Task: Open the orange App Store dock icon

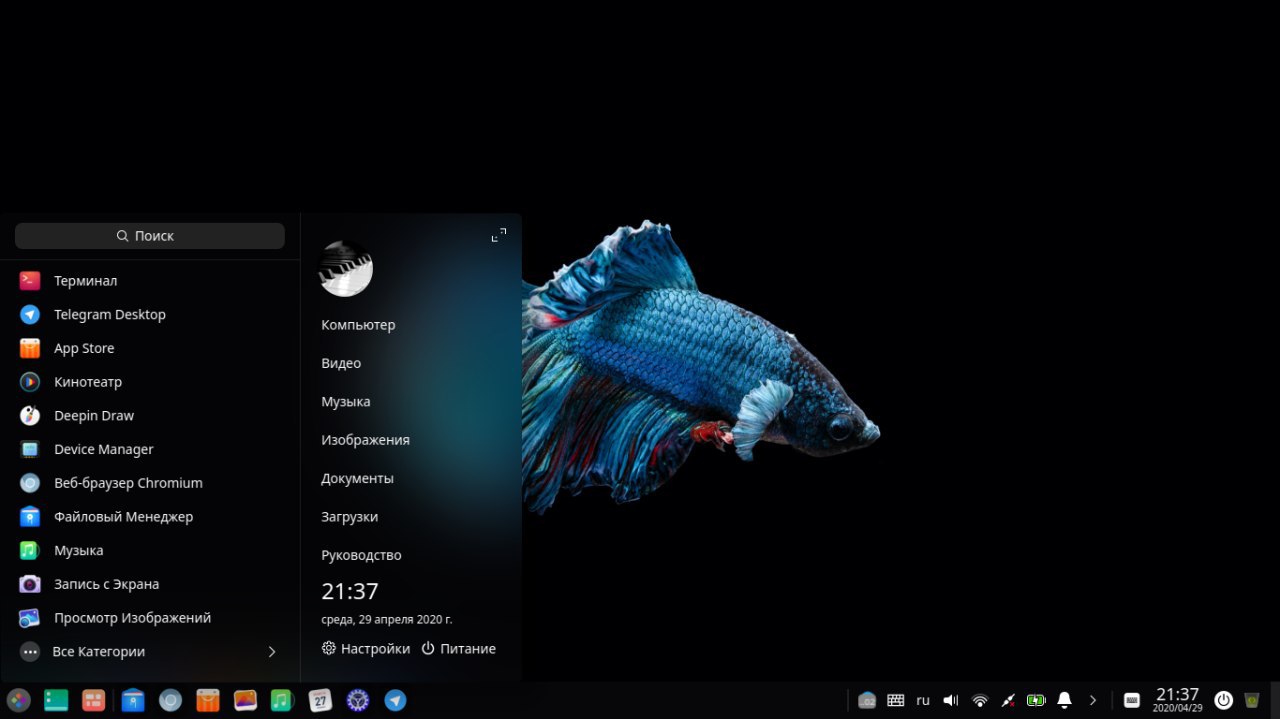Action: [208, 700]
